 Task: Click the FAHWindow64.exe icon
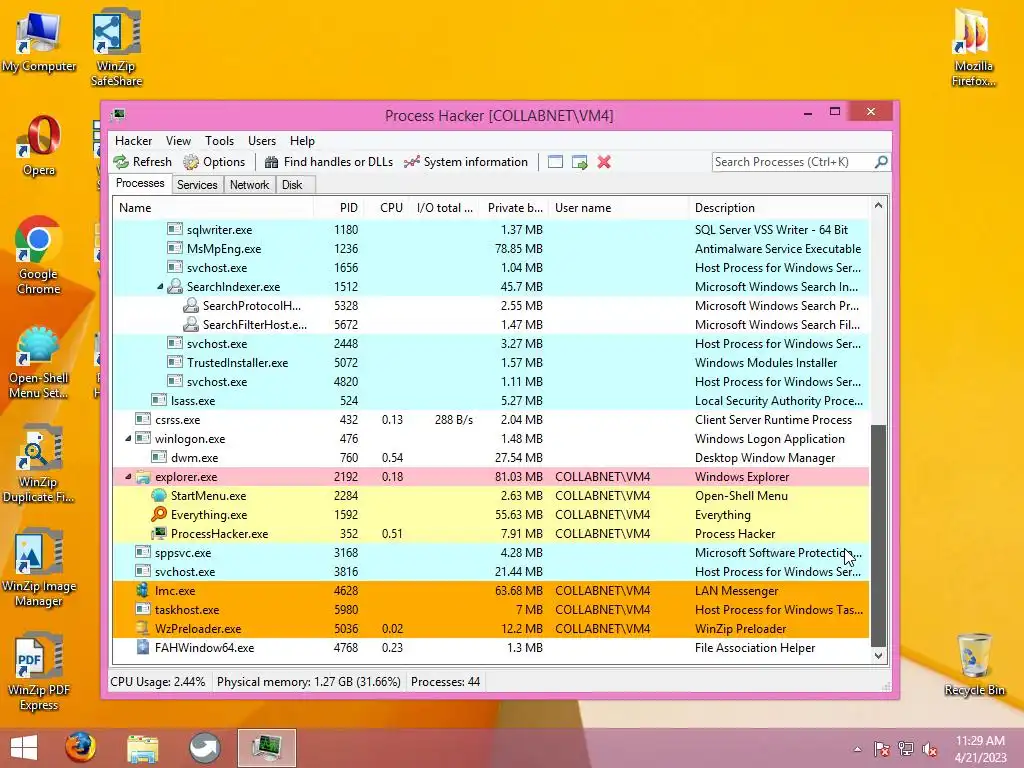(x=143, y=647)
